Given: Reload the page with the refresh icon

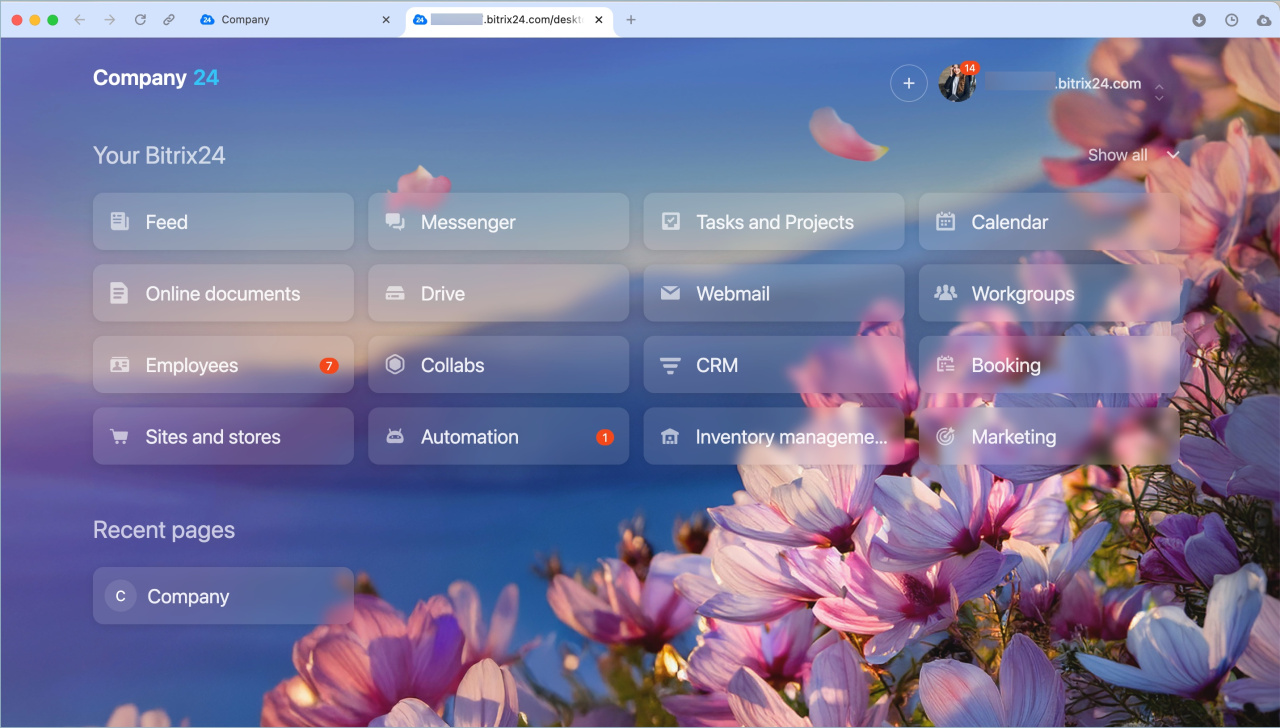Looking at the screenshot, I should [x=140, y=19].
